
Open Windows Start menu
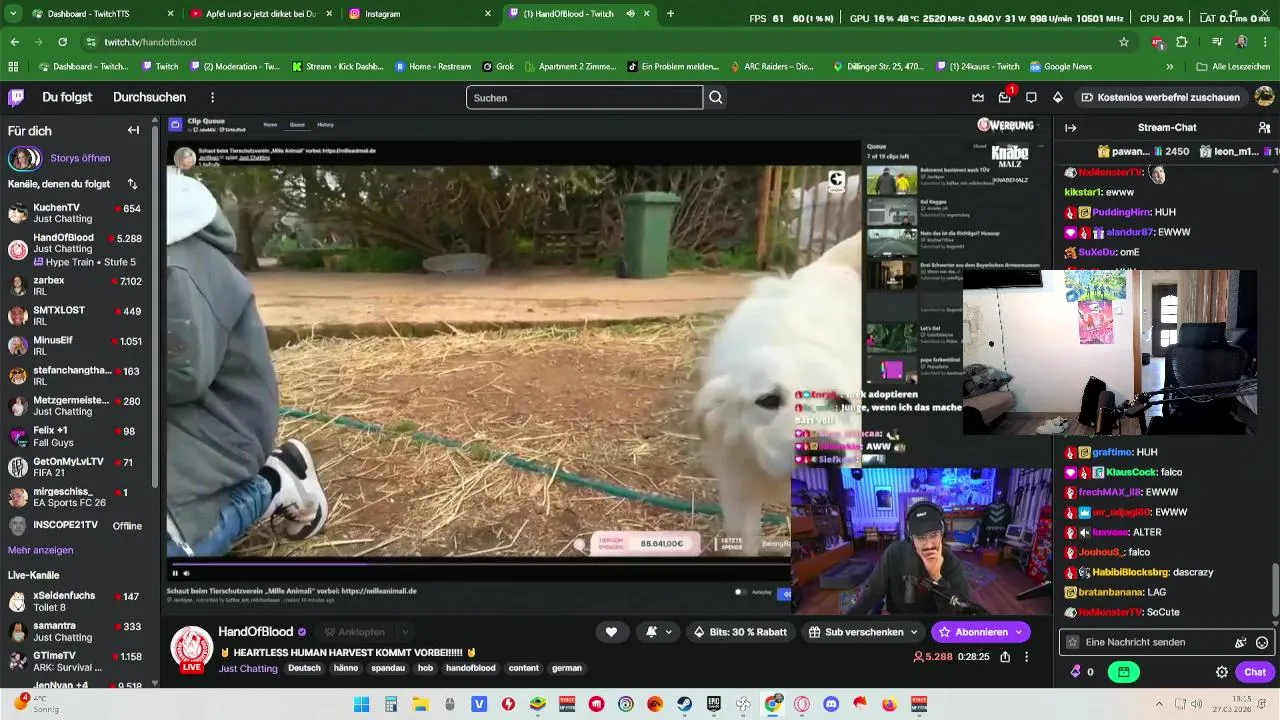[362, 704]
